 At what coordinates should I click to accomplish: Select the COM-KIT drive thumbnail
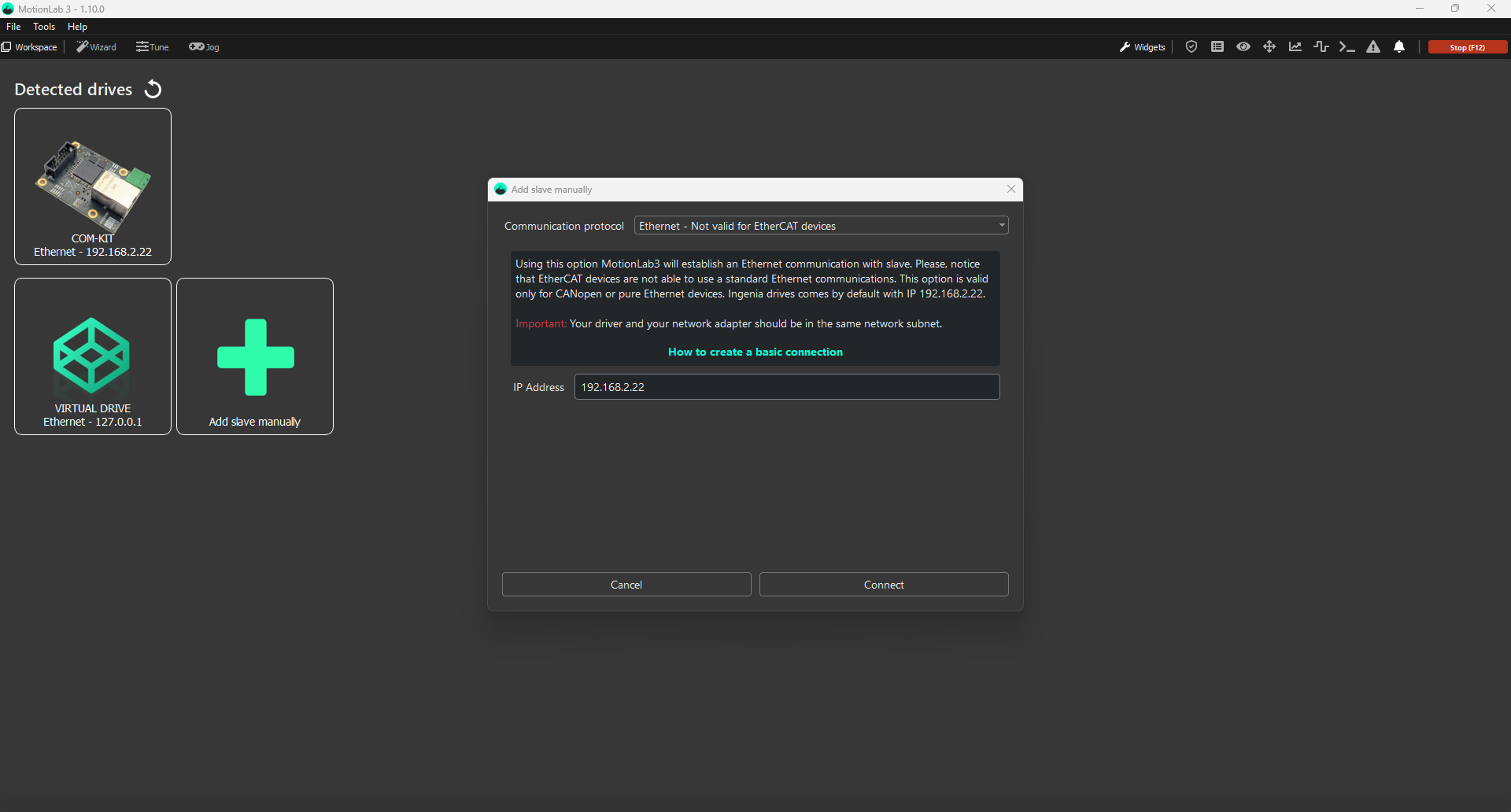93,186
